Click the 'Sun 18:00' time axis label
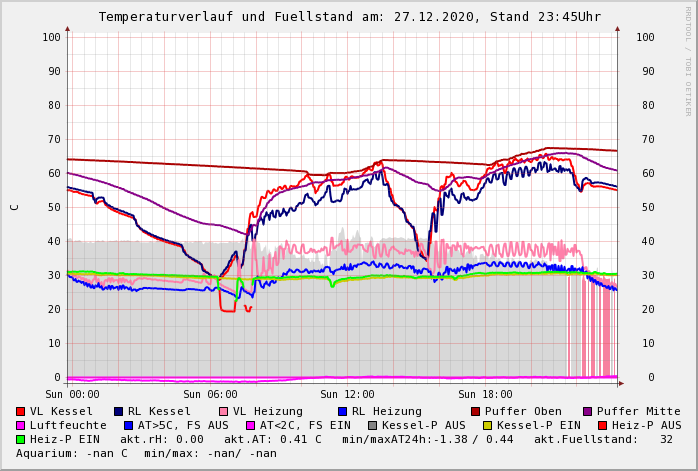698x471 pixels. pos(484,394)
